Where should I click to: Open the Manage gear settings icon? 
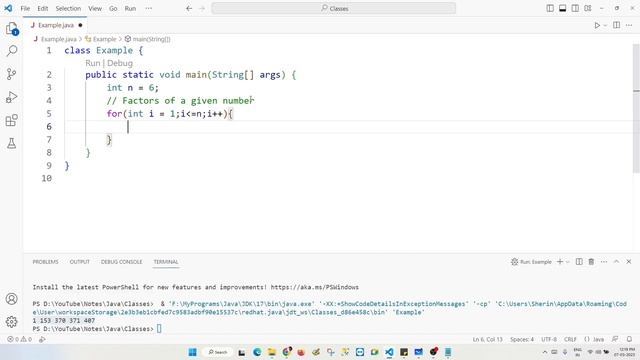pyautogui.click(x=11, y=322)
